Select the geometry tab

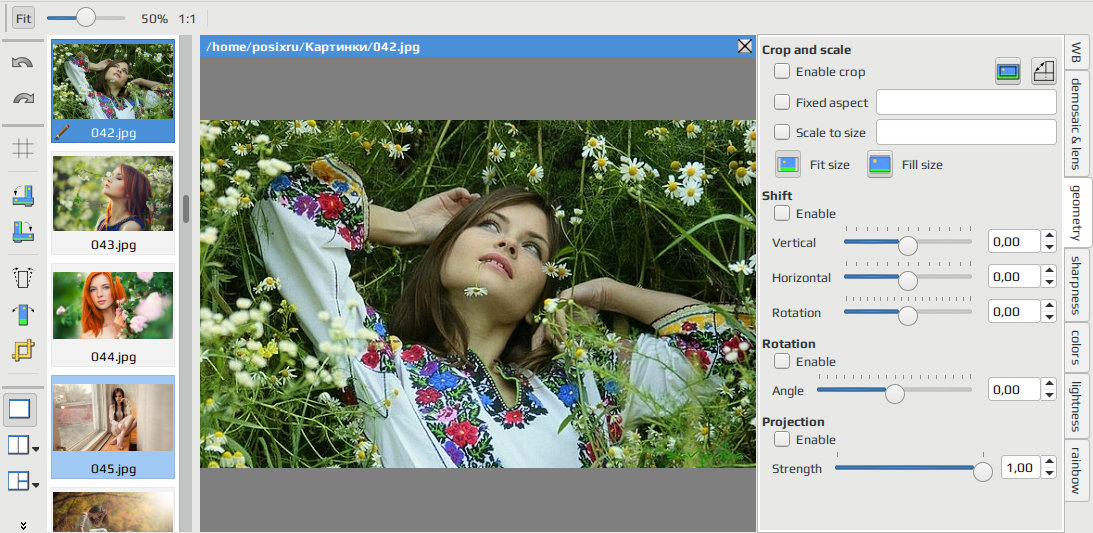pyautogui.click(x=1077, y=212)
